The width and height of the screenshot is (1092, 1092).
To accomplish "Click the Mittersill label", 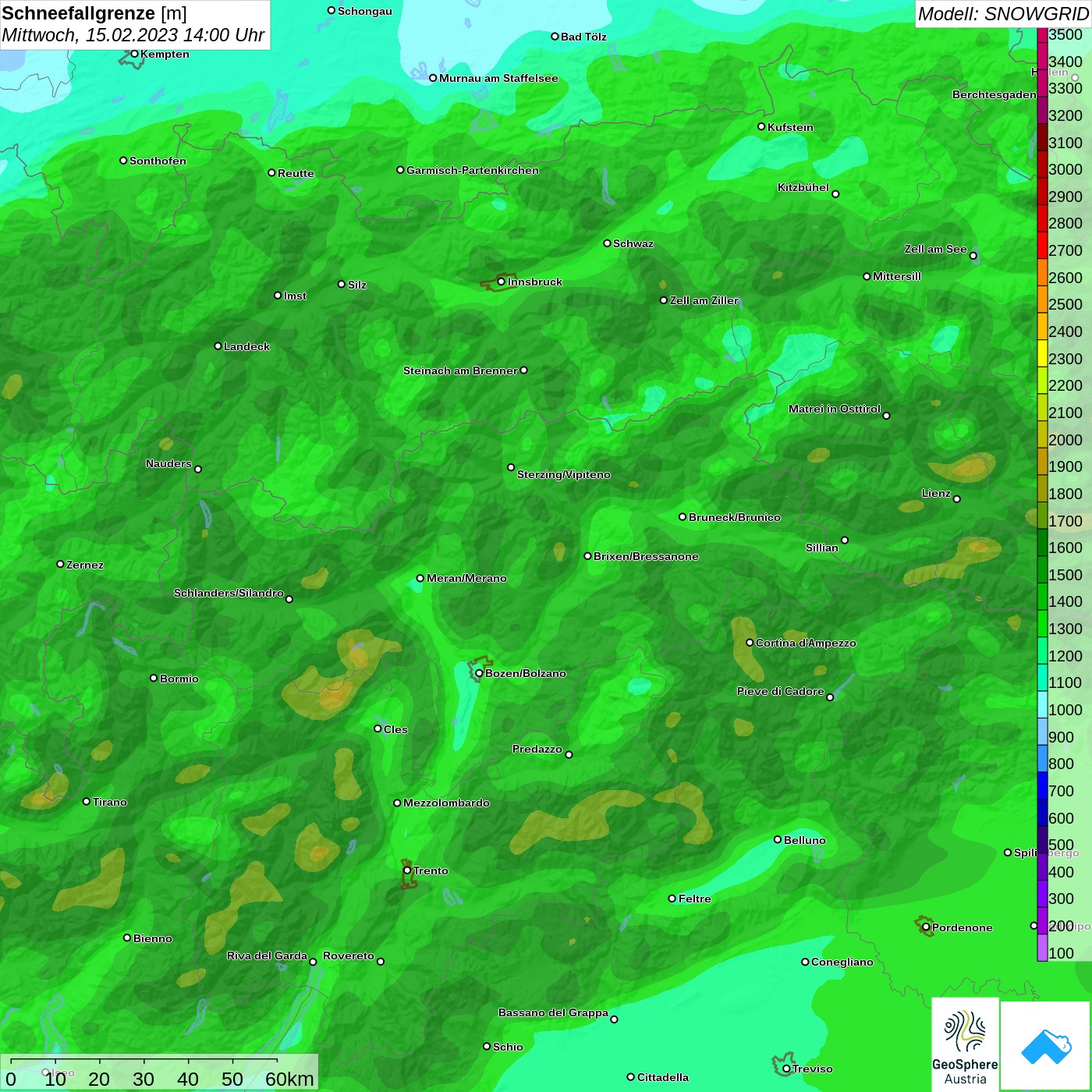I will [897, 276].
